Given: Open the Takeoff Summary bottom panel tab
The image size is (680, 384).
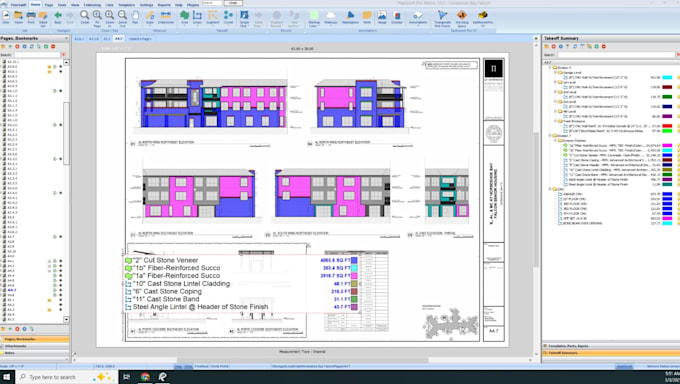Looking at the screenshot, I should tap(611, 353).
